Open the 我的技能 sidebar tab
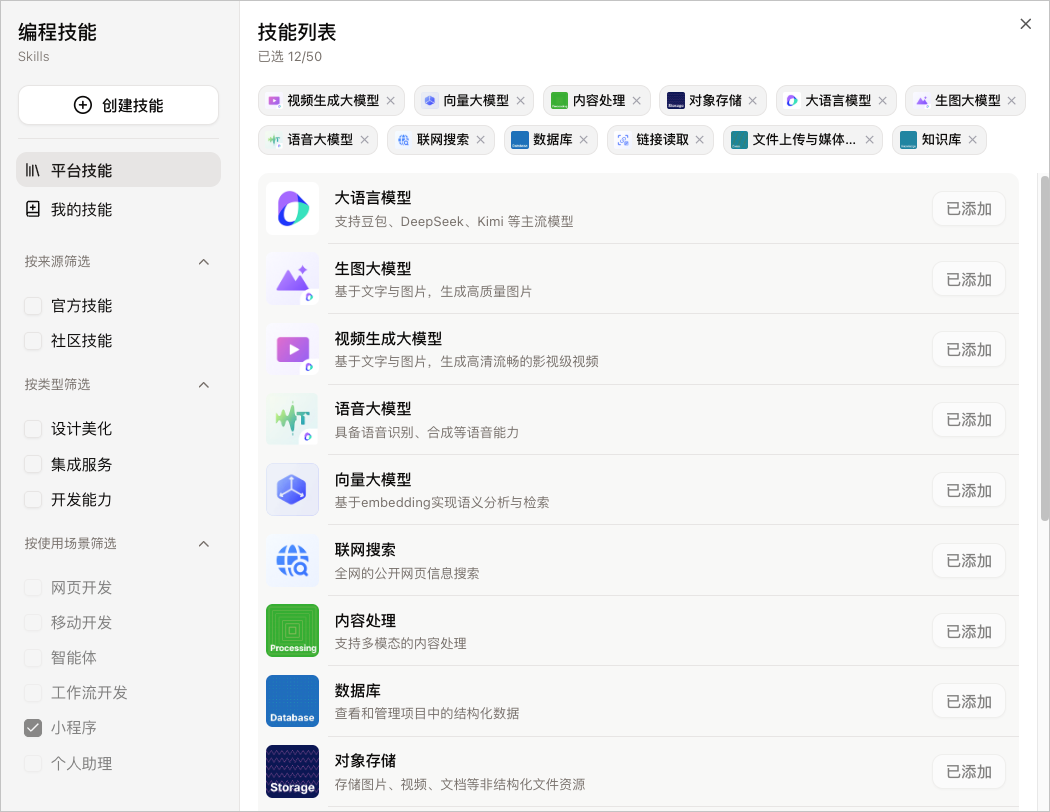1050x812 pixels. tap(119, 210)
